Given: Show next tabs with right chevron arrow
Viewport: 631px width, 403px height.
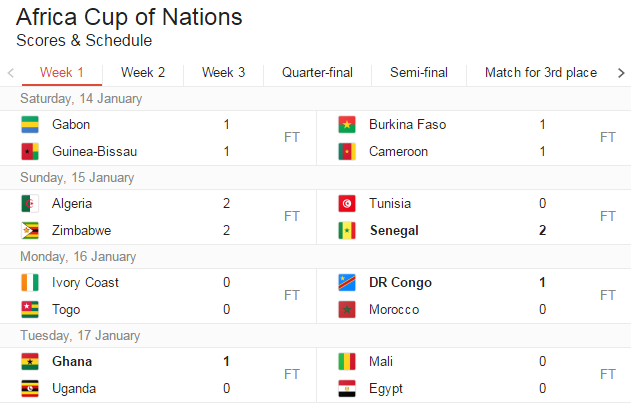Looking at the screenshot, I should (x=621, y=73).
